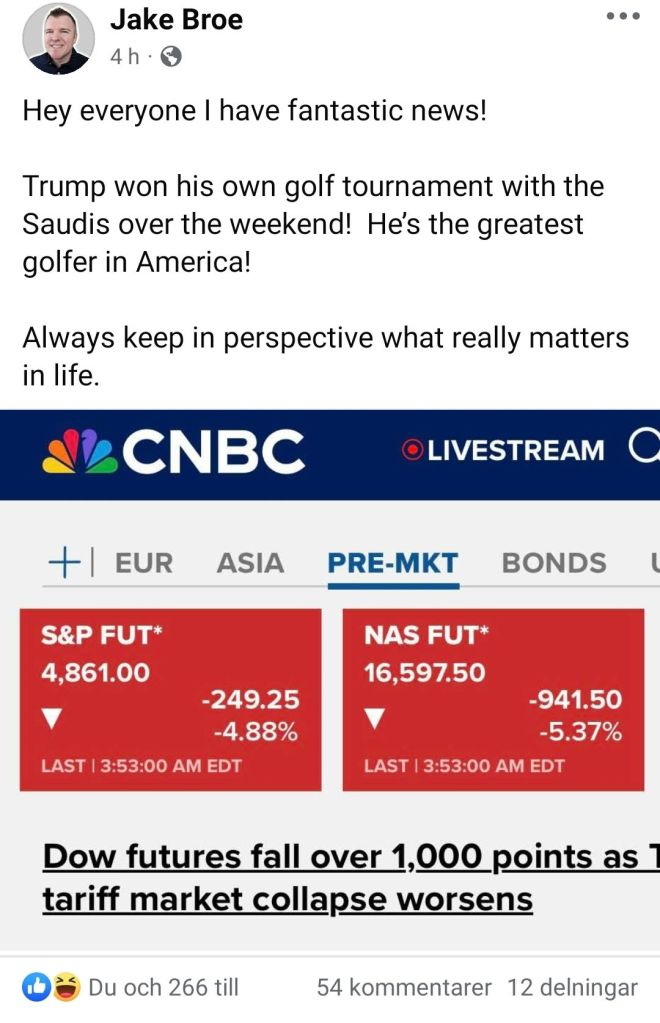Open the S&P FUT red quote card
This screenshot has width=660, height=1023.
[170, 700]
